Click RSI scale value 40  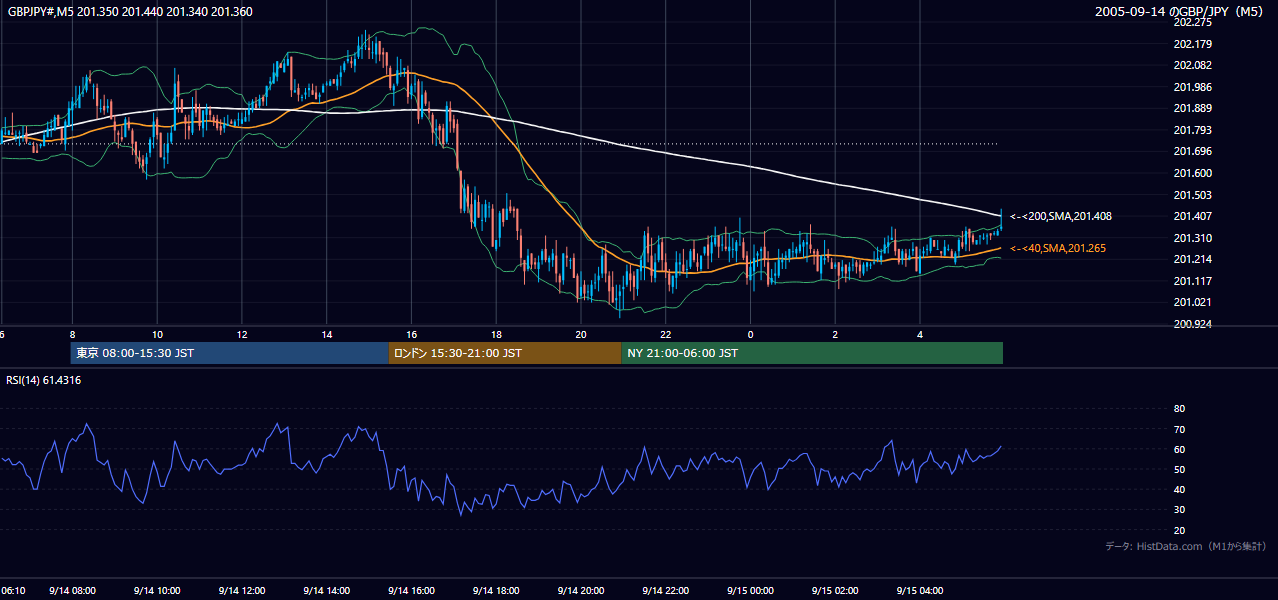[x=1179, y=489]
